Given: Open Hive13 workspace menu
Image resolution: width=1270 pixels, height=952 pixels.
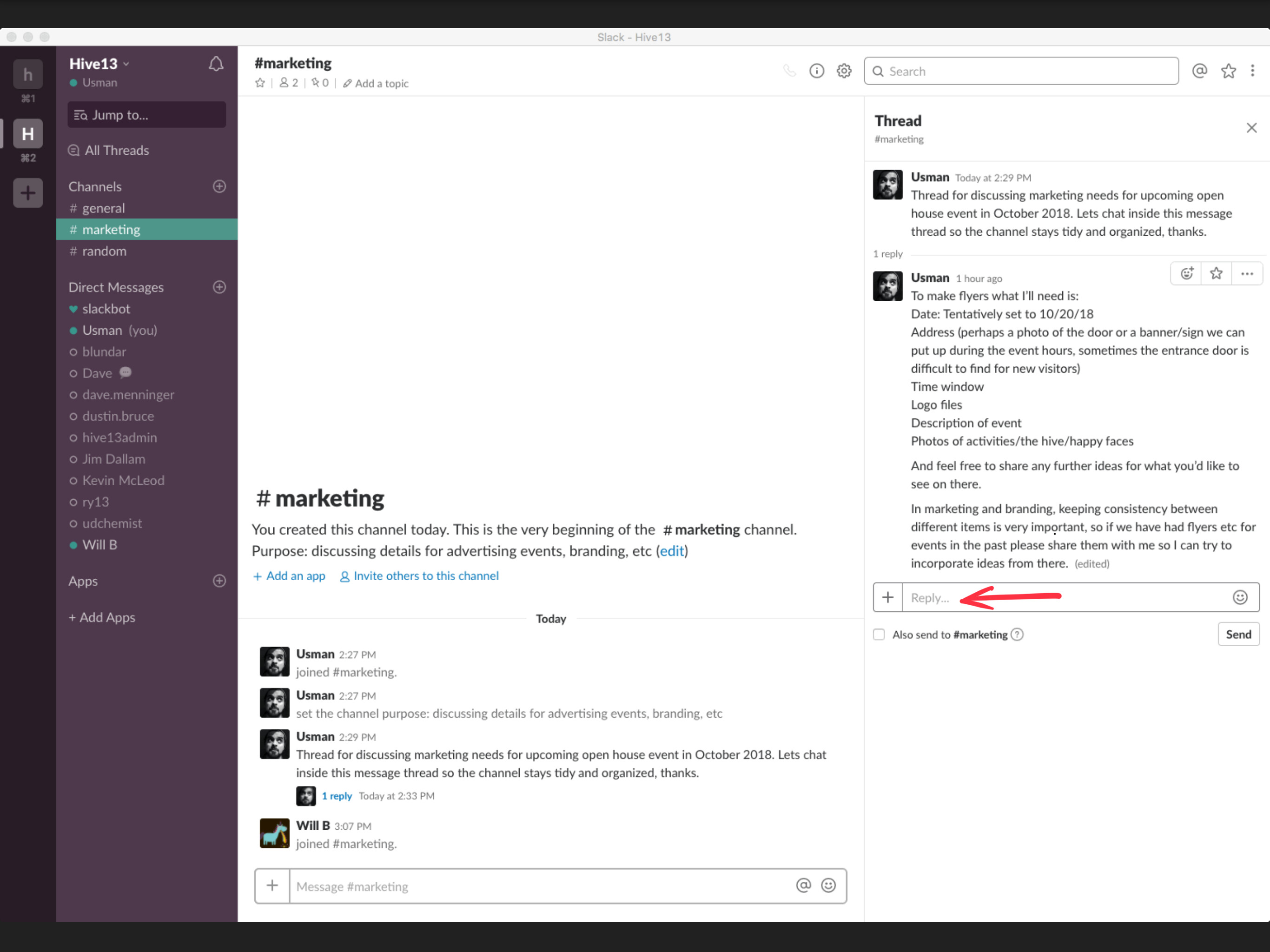Looking at the screenshot, I should pyautogui.click(x=99, y=64).
